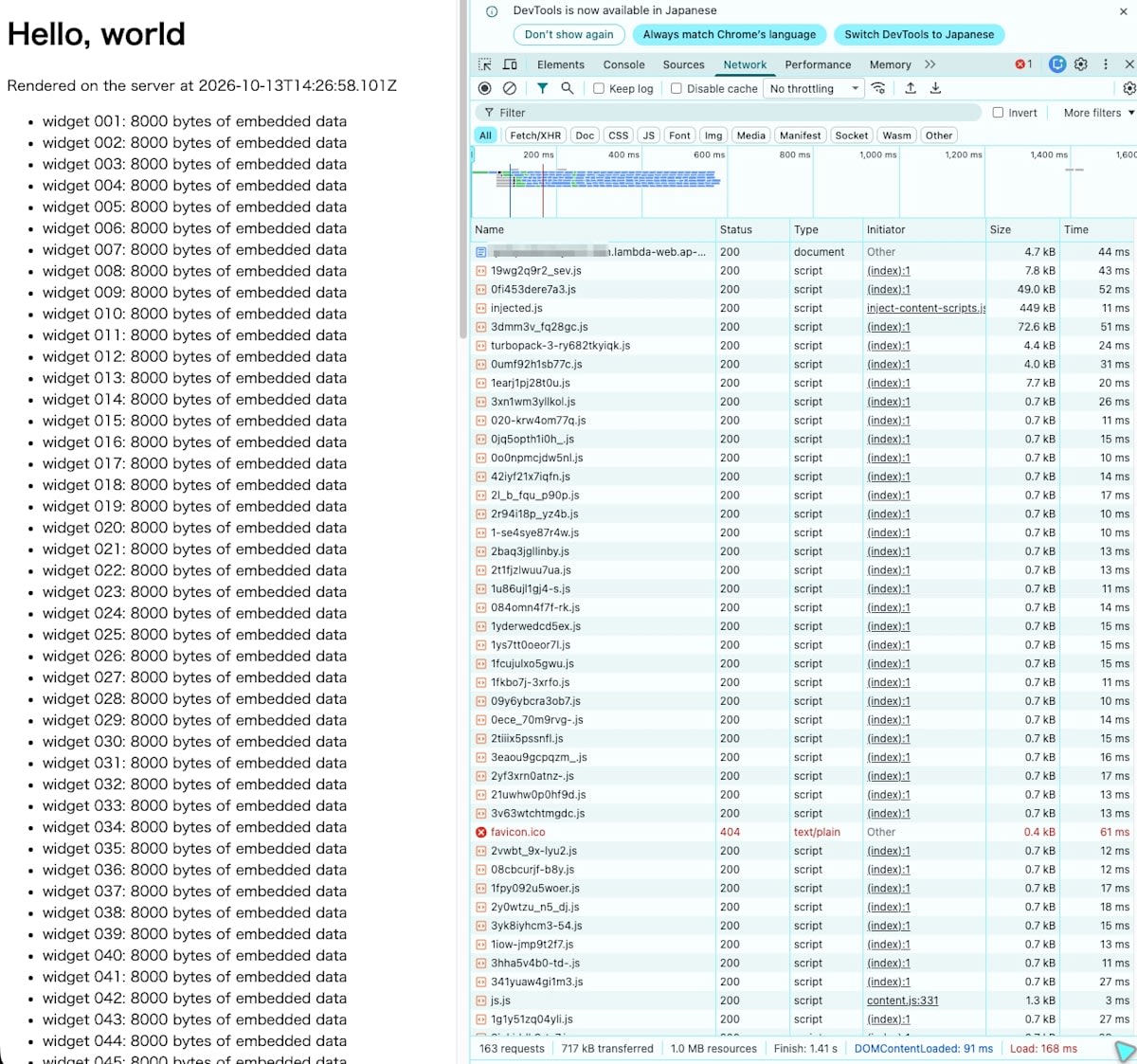Click the blue AI assistance icon

coord(1057,64)
